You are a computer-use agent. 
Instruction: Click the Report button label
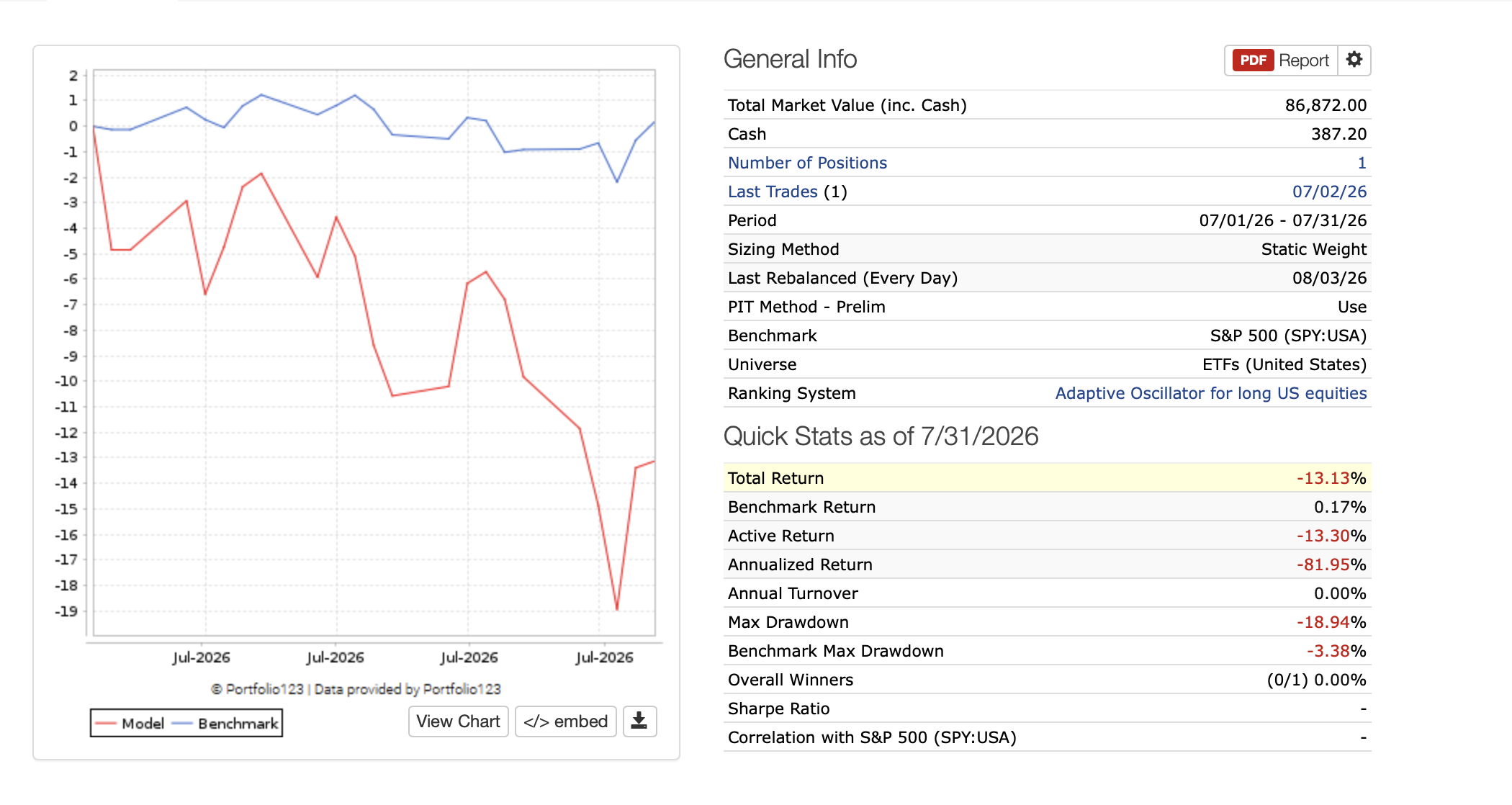(x=1304, y=60)
